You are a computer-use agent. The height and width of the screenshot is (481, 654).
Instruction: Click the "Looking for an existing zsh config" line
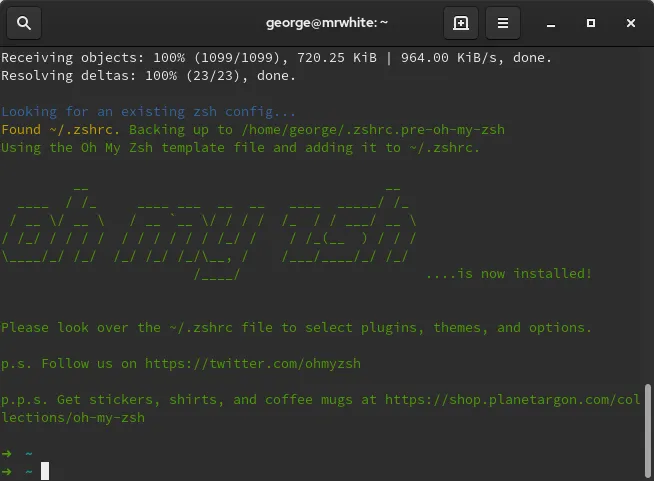click(x=149, y=111)
